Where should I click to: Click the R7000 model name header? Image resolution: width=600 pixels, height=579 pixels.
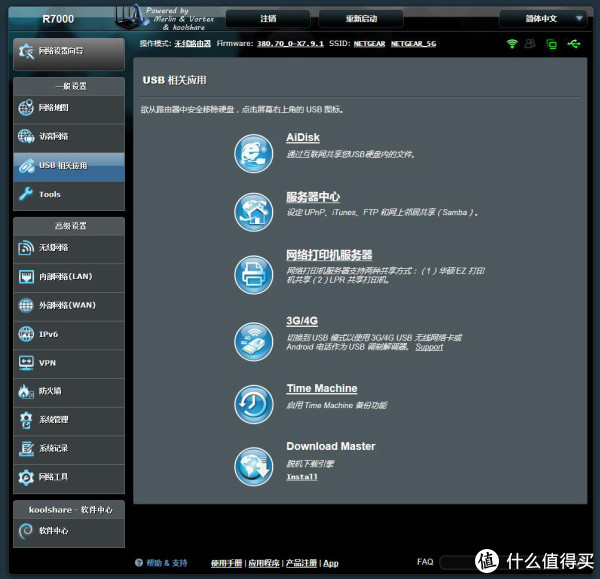[58, 19]
